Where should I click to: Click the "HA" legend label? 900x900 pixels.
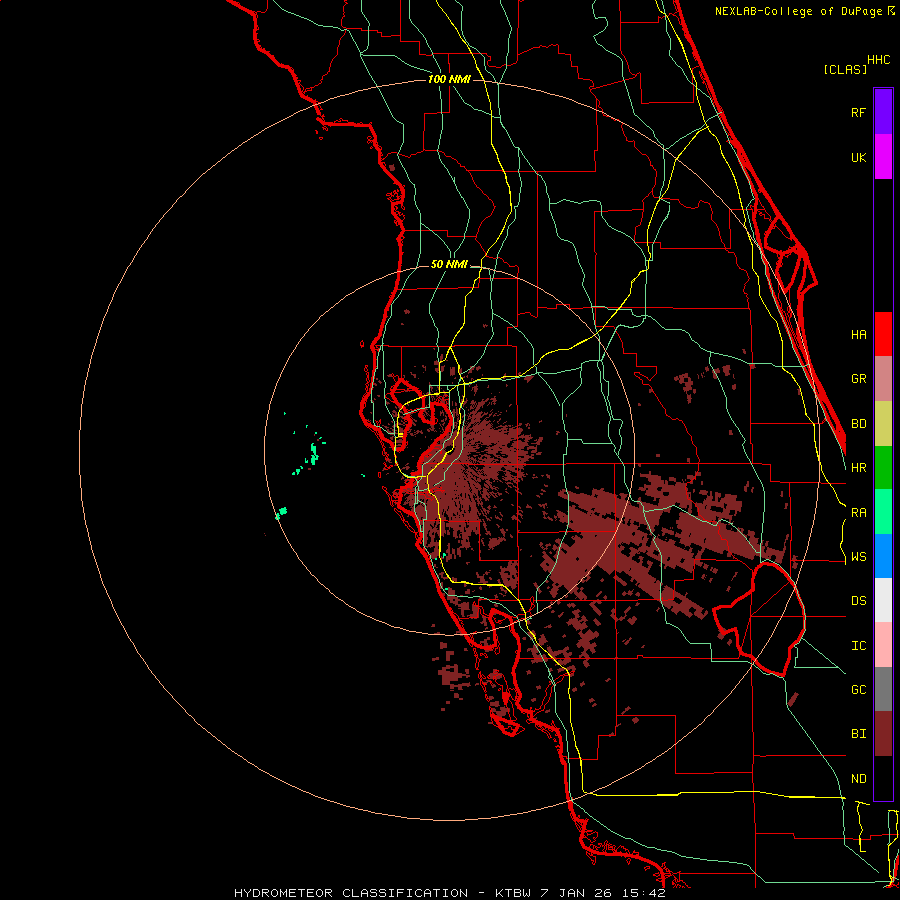[x=859, y=335]
